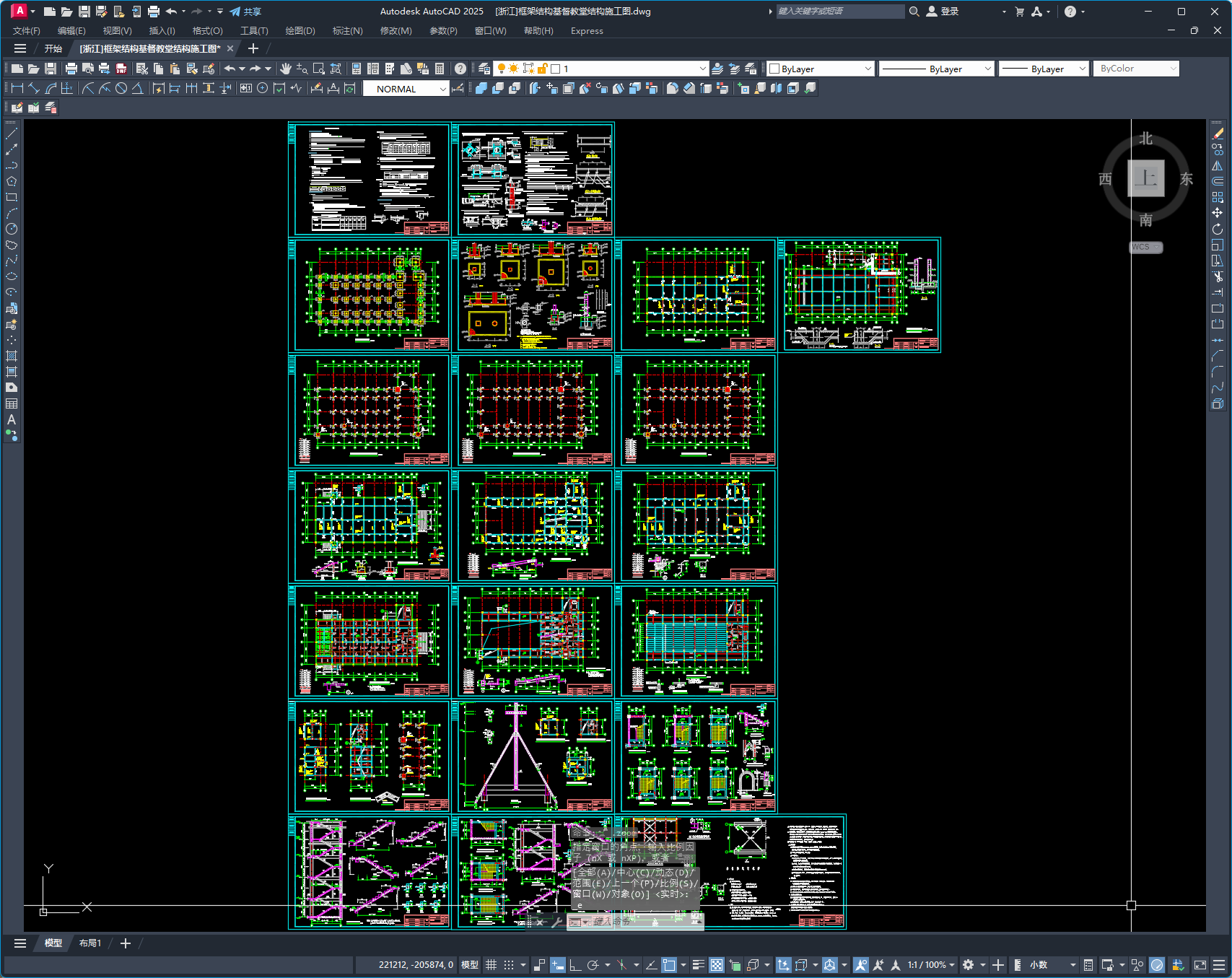Switch to the 布局1 layout tab
Screen dimensions: 1232x978
pyautogui.click(x=90, y=943)
